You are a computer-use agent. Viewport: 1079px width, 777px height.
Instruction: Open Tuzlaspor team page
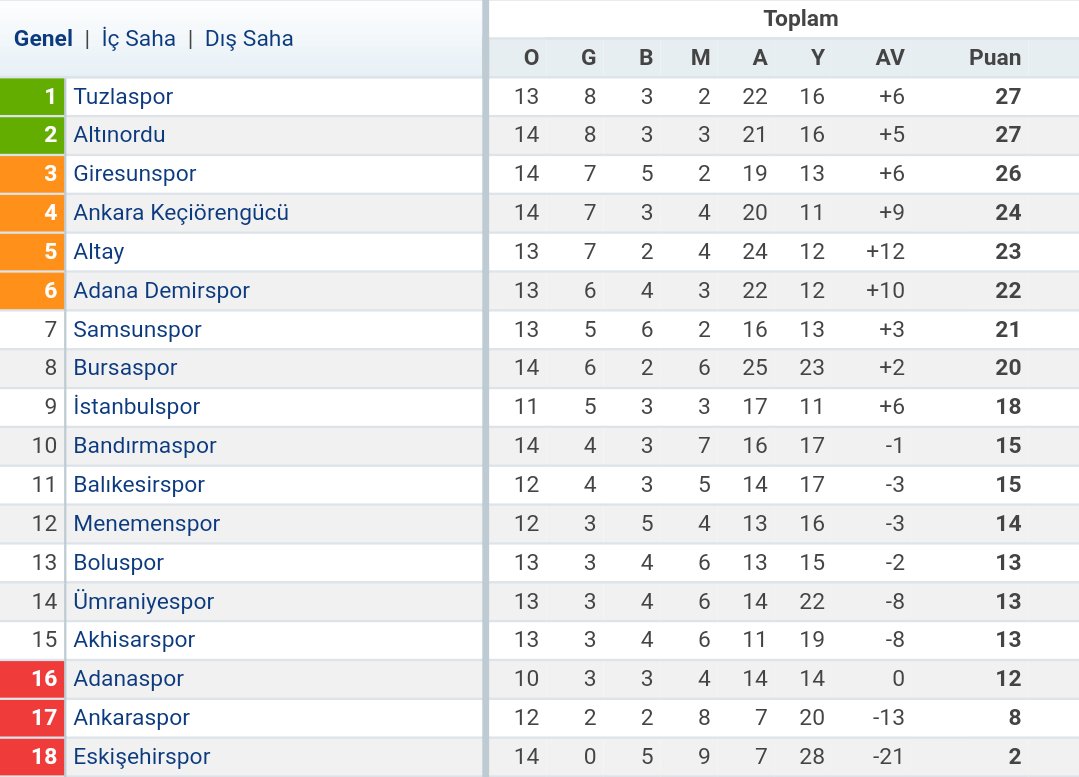click(123, 96)
